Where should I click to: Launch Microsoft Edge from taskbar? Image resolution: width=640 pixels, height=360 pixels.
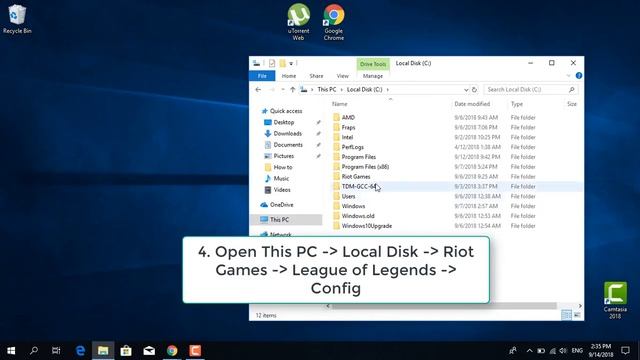80,351
